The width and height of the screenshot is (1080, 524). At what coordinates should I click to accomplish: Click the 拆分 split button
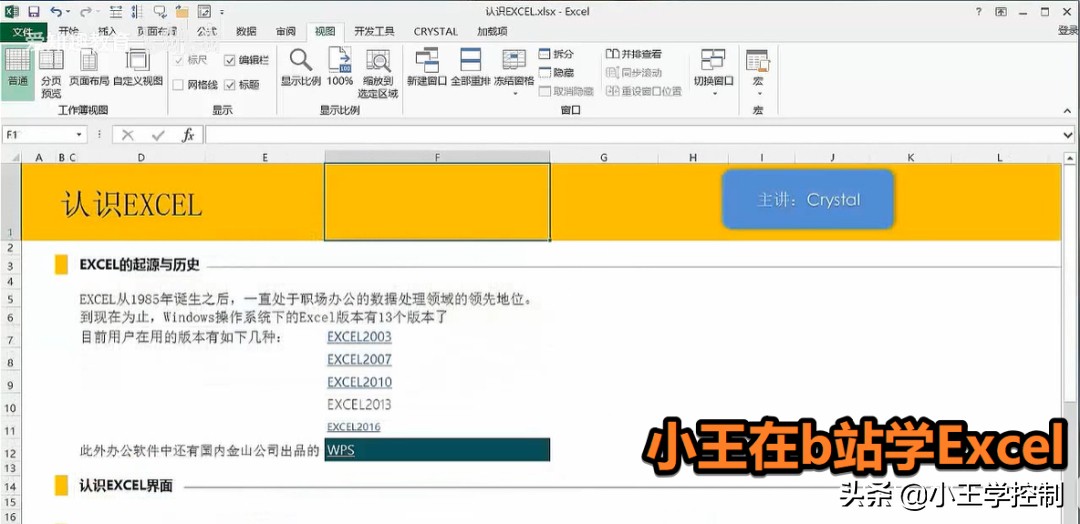click(x=557, y=54)
